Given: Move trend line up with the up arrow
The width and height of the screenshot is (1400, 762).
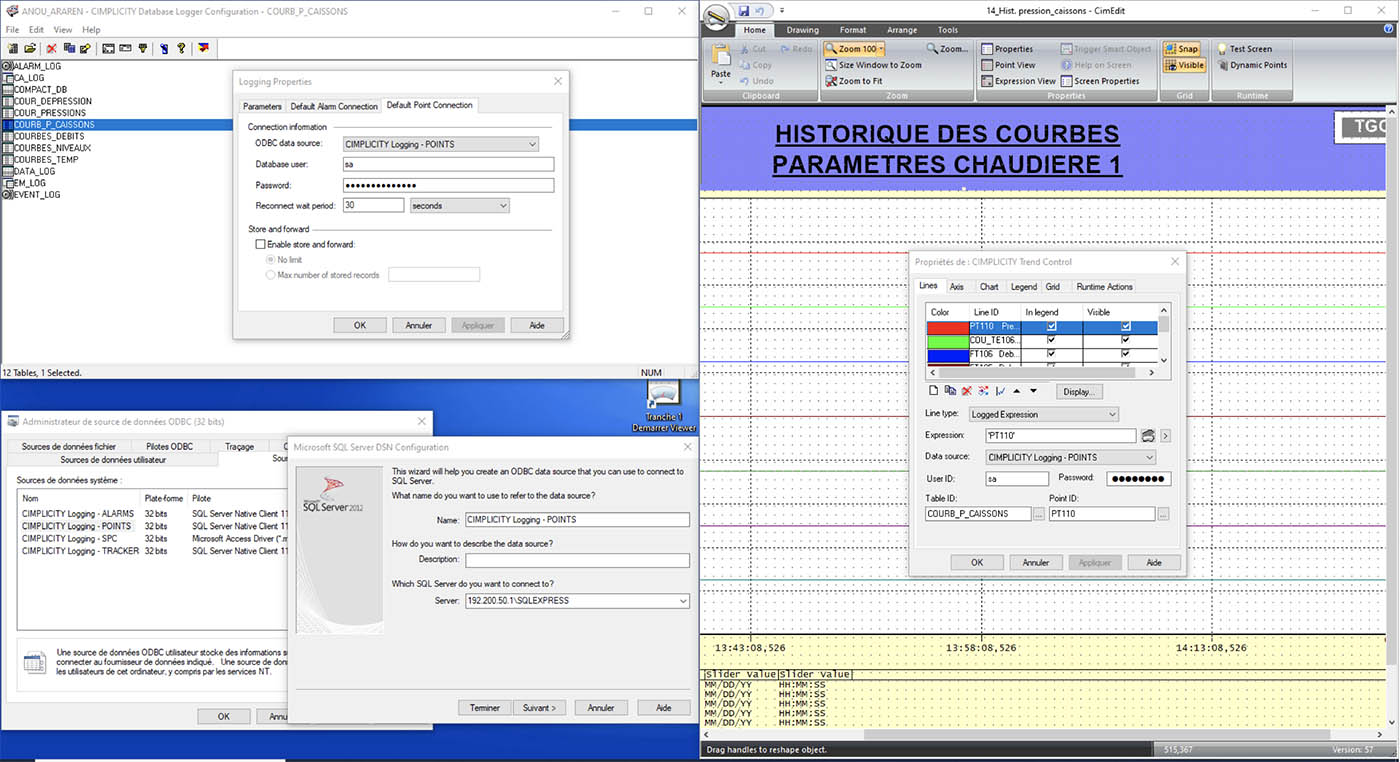Looking at the screenshot, I should pos(1017,391).
